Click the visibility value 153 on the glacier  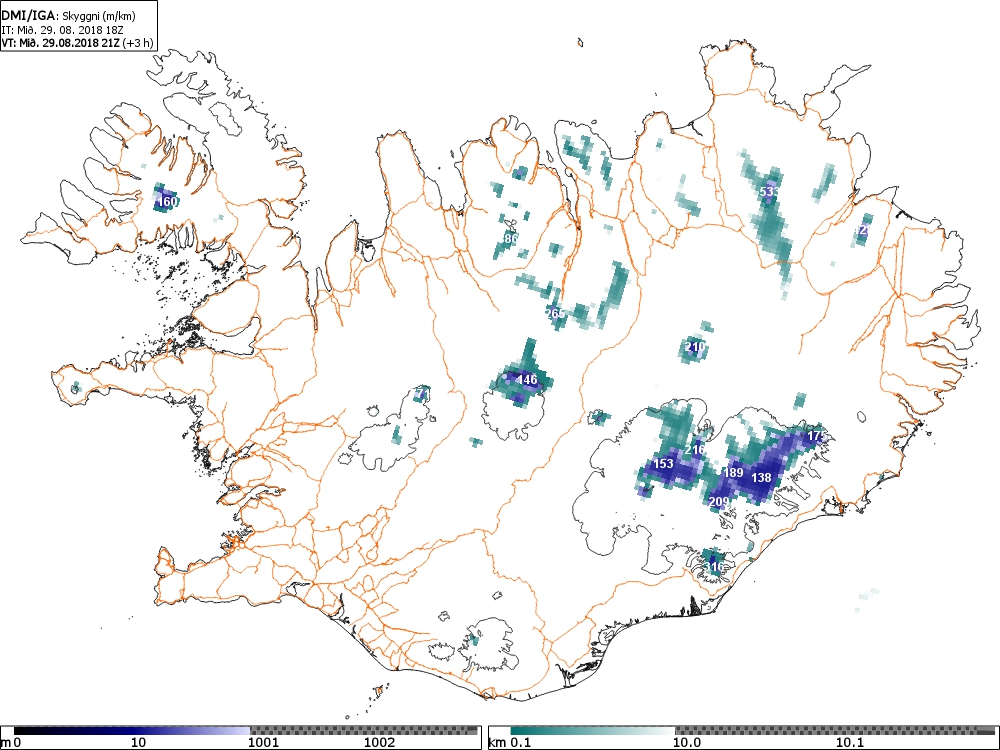(663, 464)
